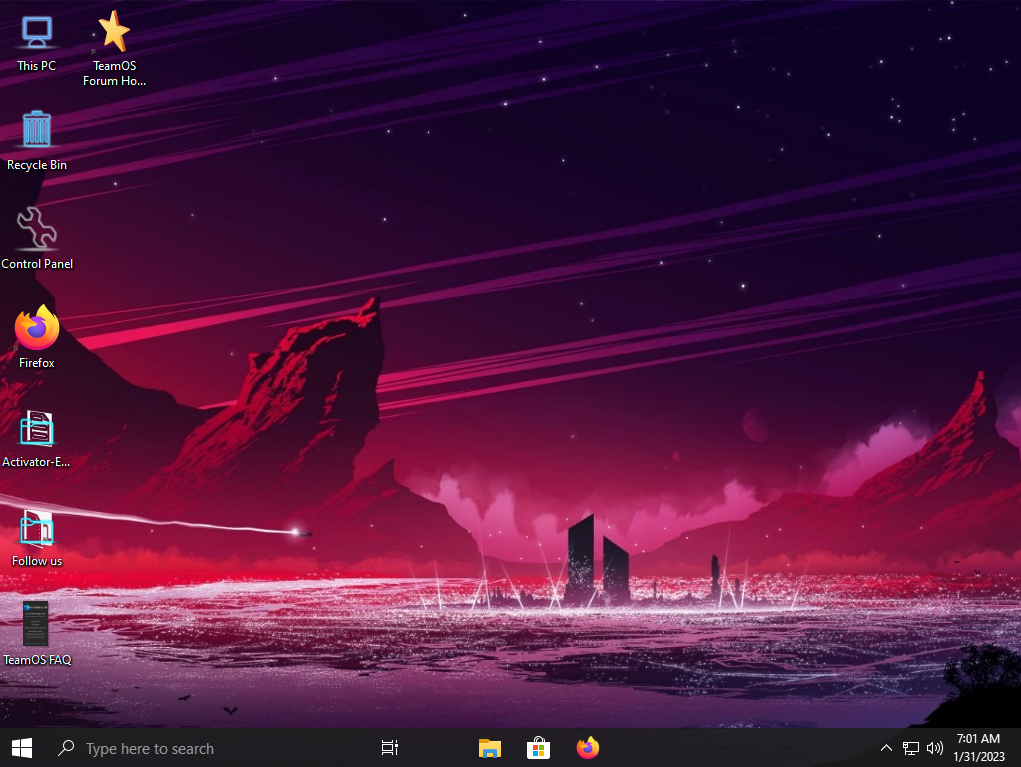
Task: Click the Show desktop sliver at the taskbar end
Action: pyautogui.click(x=1018, y=748)
